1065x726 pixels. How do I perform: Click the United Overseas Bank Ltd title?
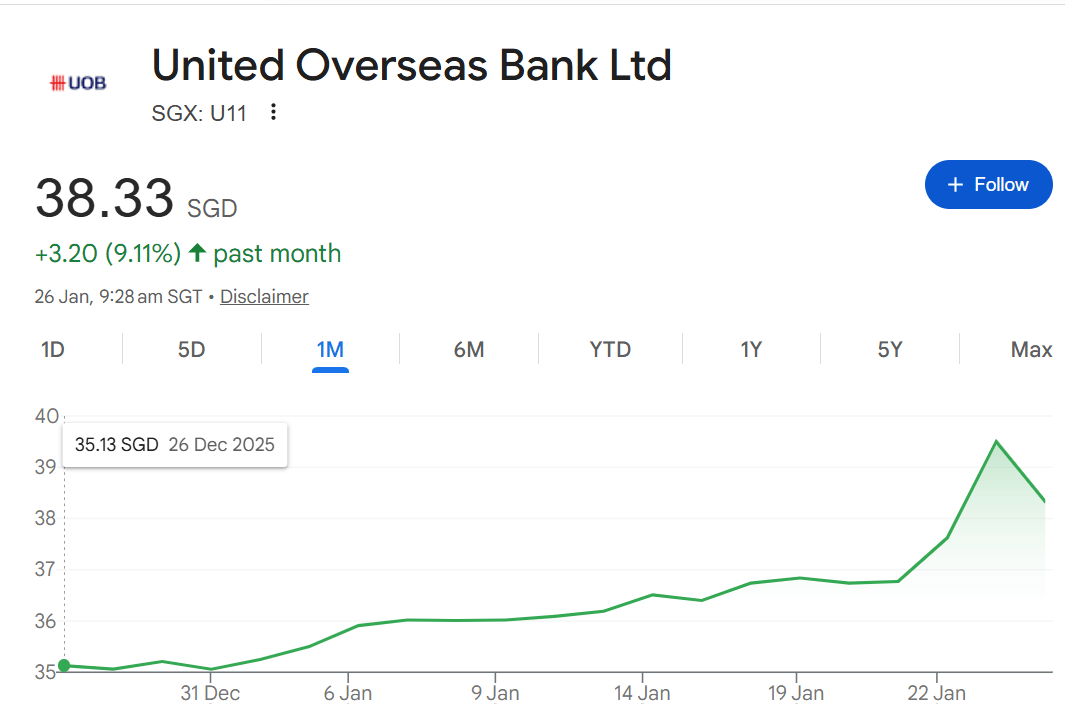click(x=411, y=66)
